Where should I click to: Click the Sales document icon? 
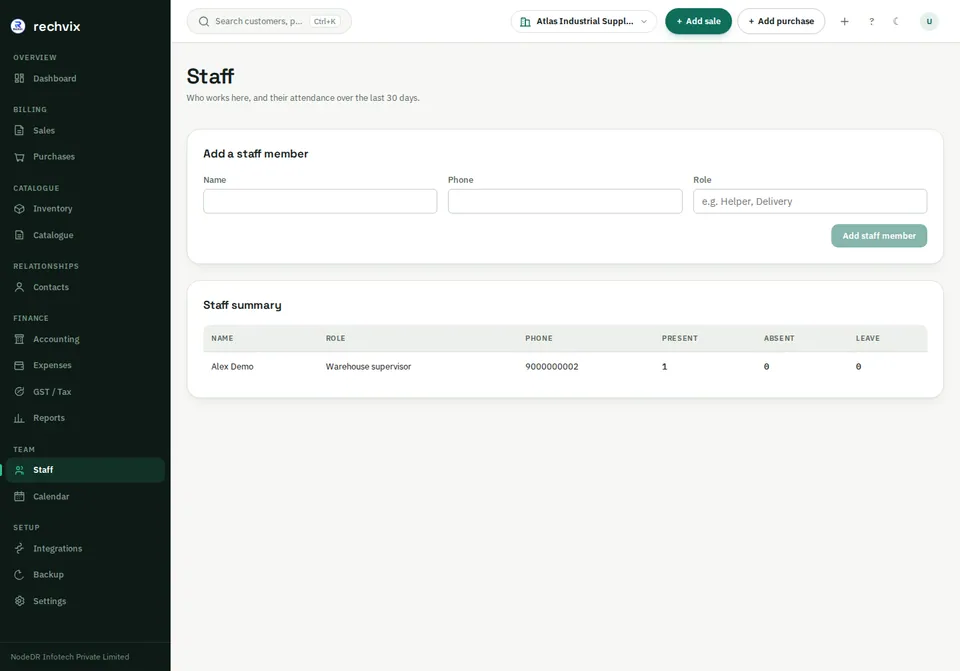pyautogui.click(x=20, y=130)
